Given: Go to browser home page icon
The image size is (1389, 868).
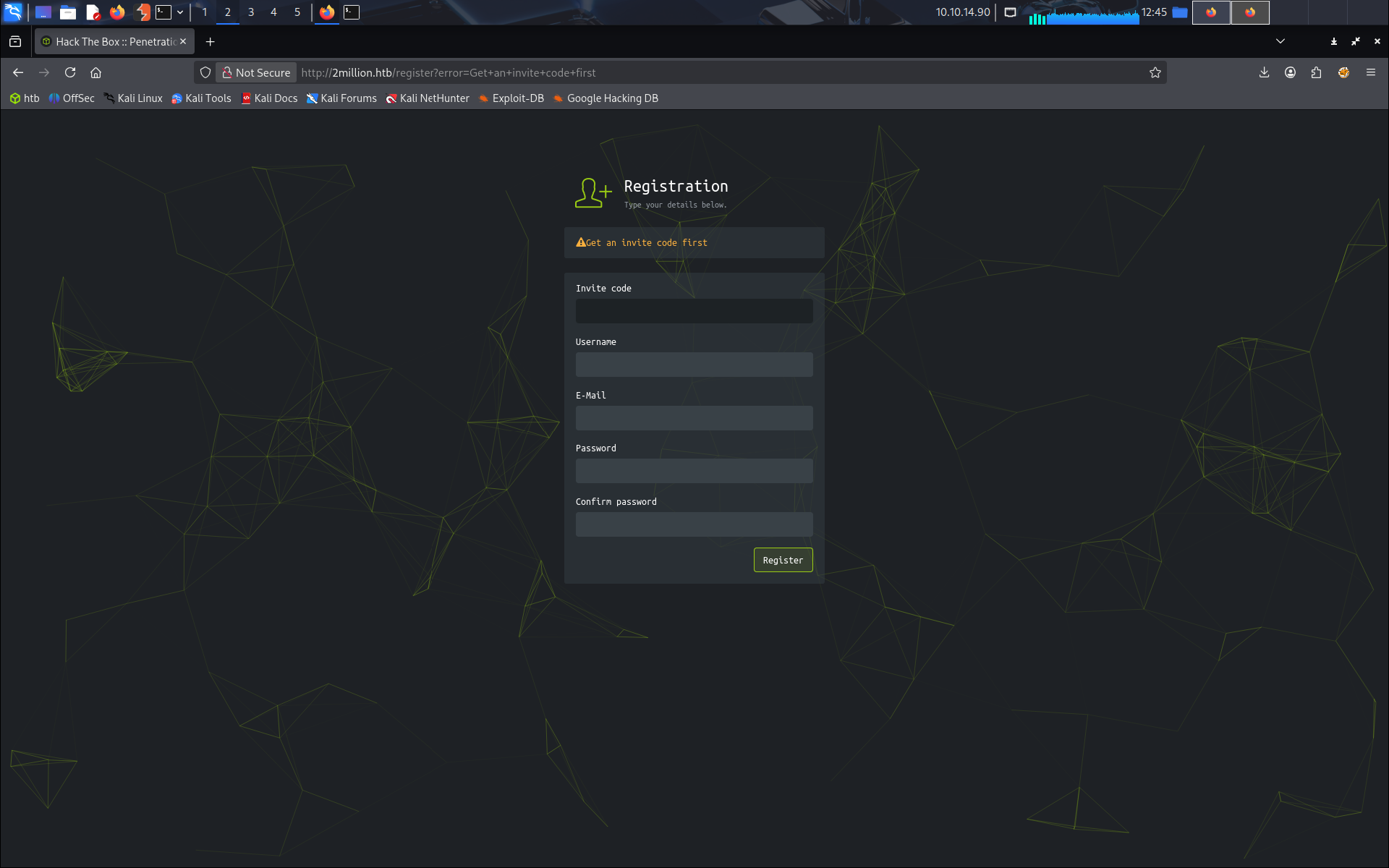Looking at the screenshot, I should [x=95, y=72].
